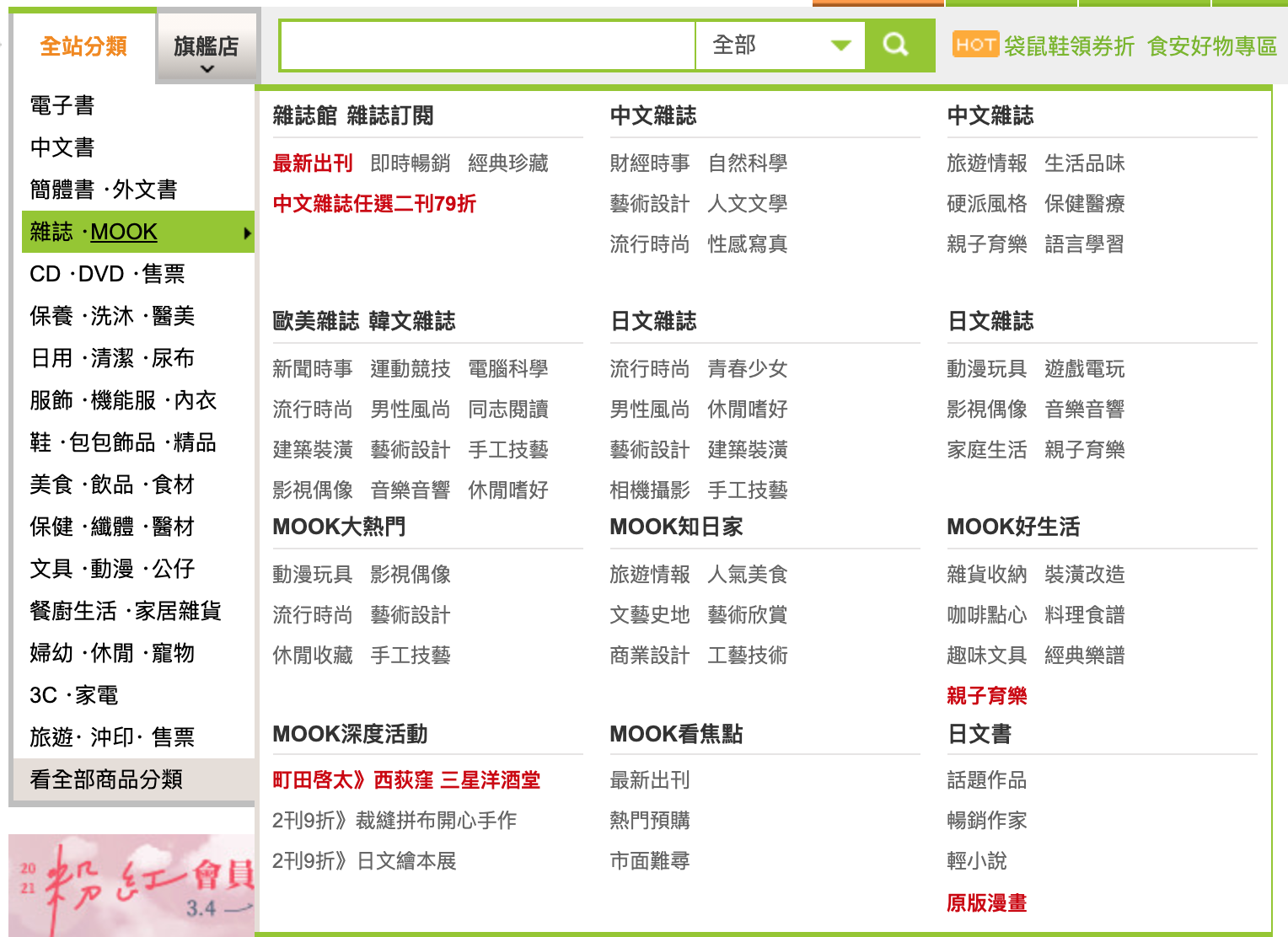
Task: Open the 袋鼠鞋領券折 promo link
Action: click(x=1069, y=46)
